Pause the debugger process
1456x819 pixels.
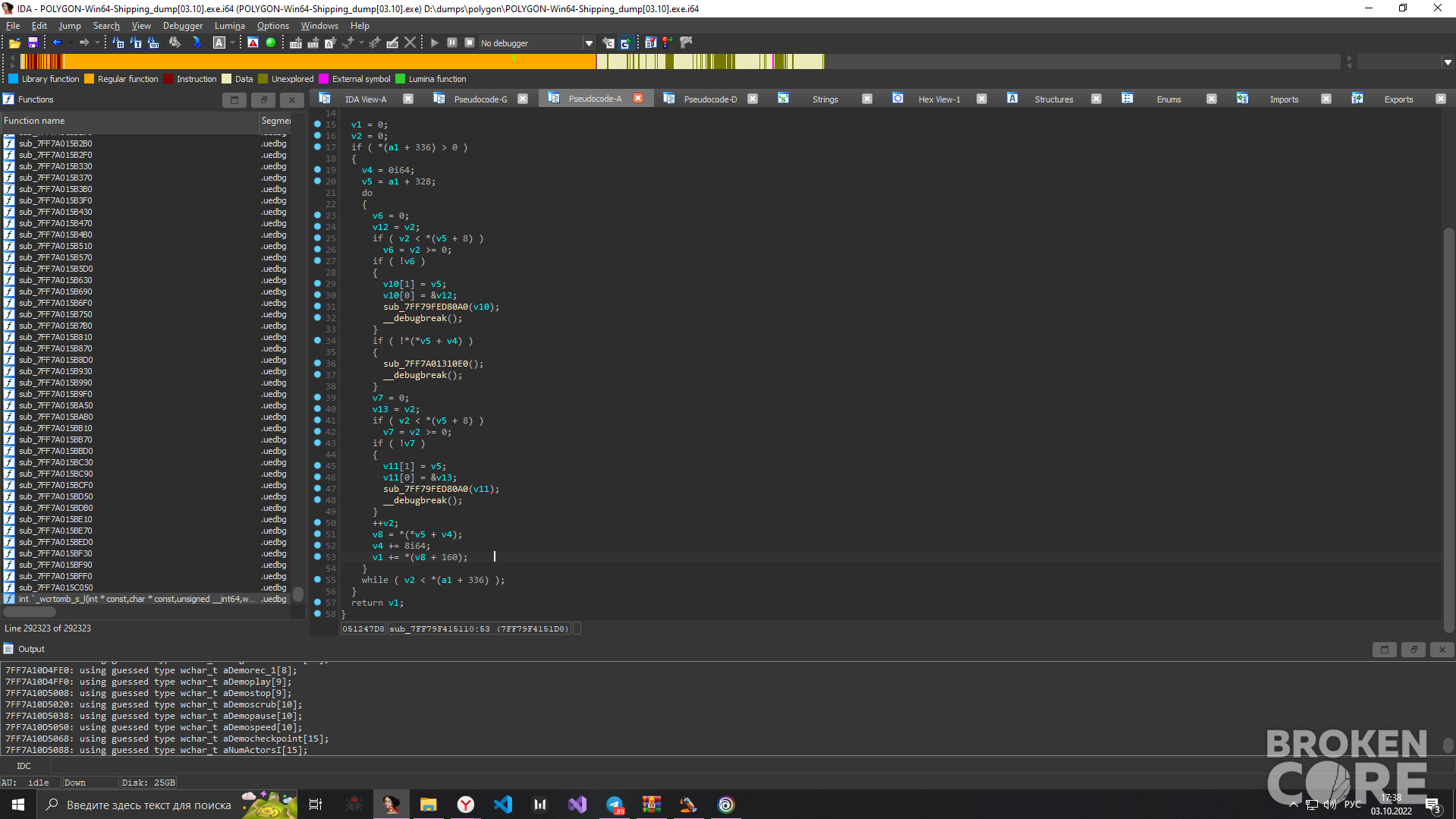click(452, 43)
